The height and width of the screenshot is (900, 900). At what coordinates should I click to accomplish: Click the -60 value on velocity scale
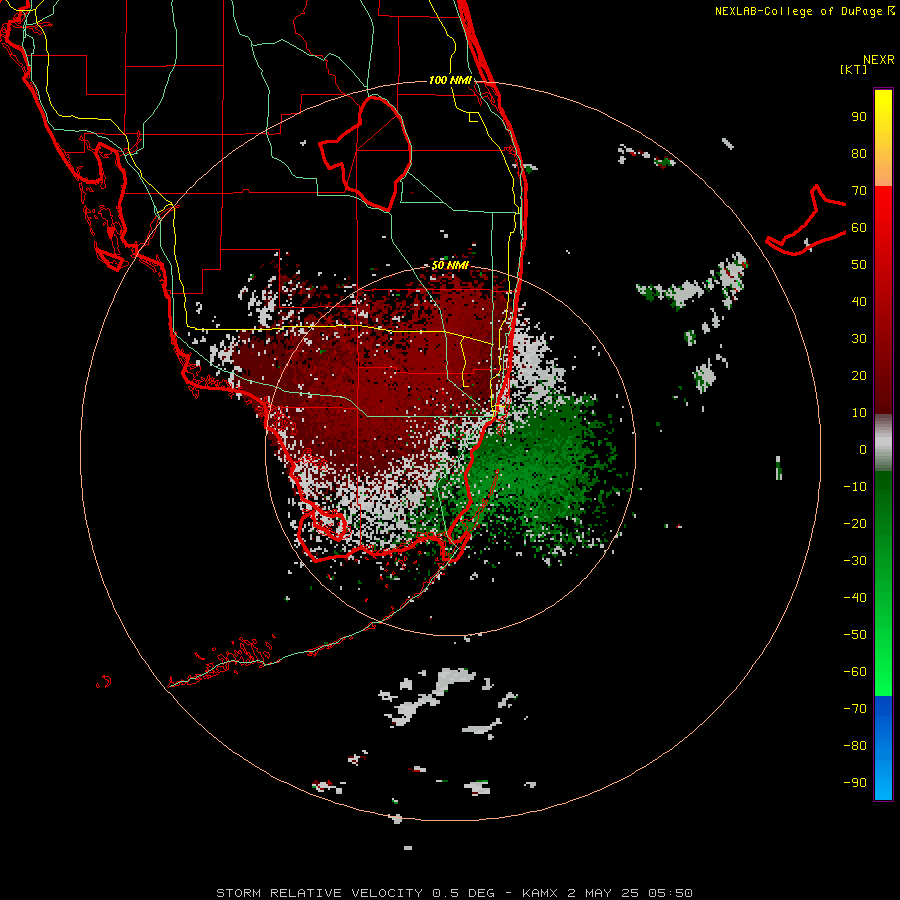pyautogui.click(x=855, y=672)
